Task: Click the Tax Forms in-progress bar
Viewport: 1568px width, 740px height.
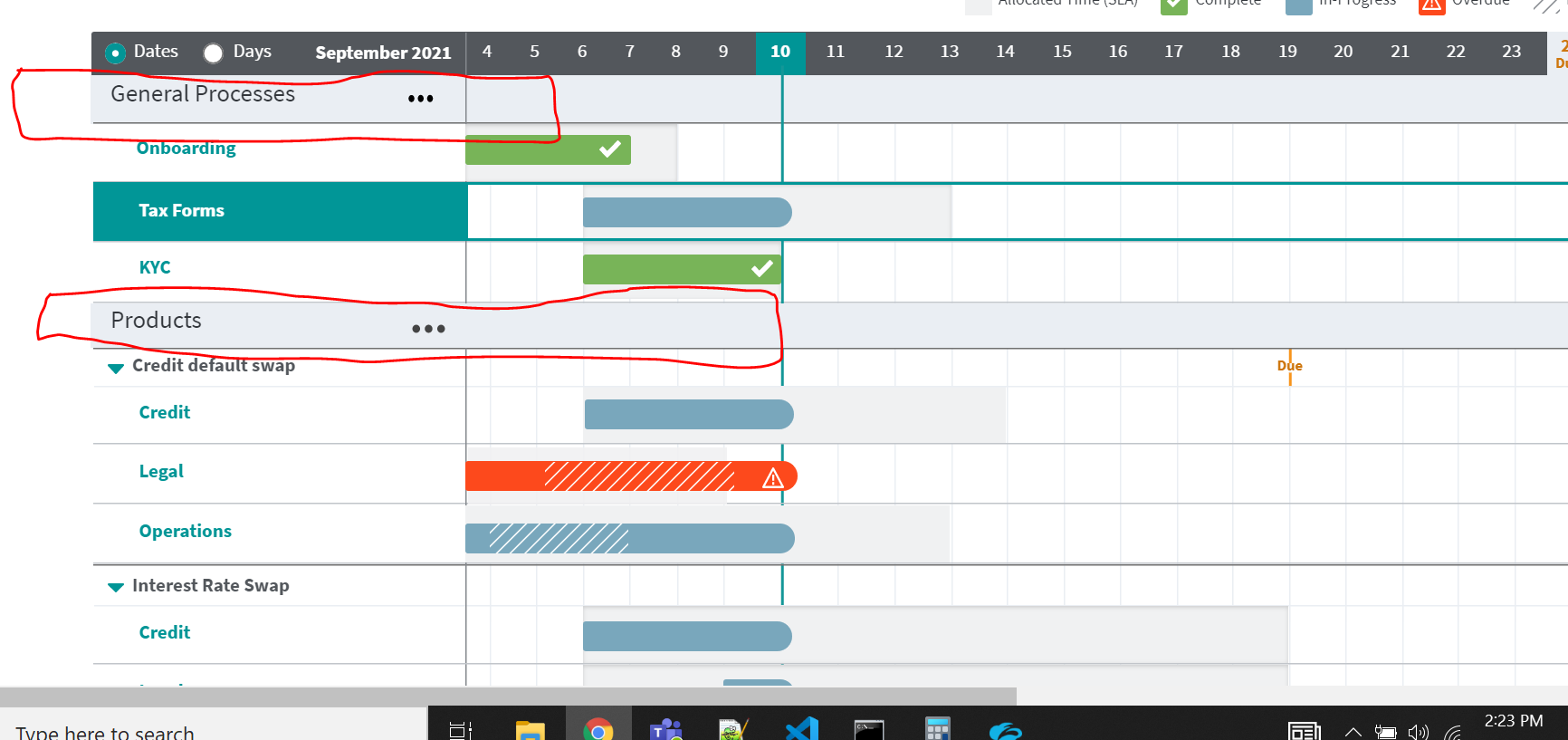Action: coord(687,212)
